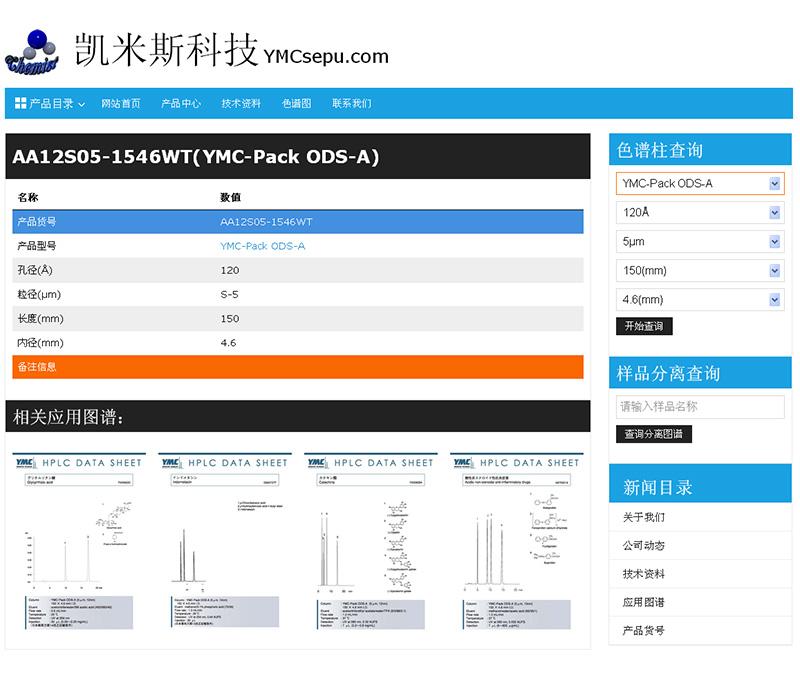Click the 开始查询 button

[x=644, y=326]
